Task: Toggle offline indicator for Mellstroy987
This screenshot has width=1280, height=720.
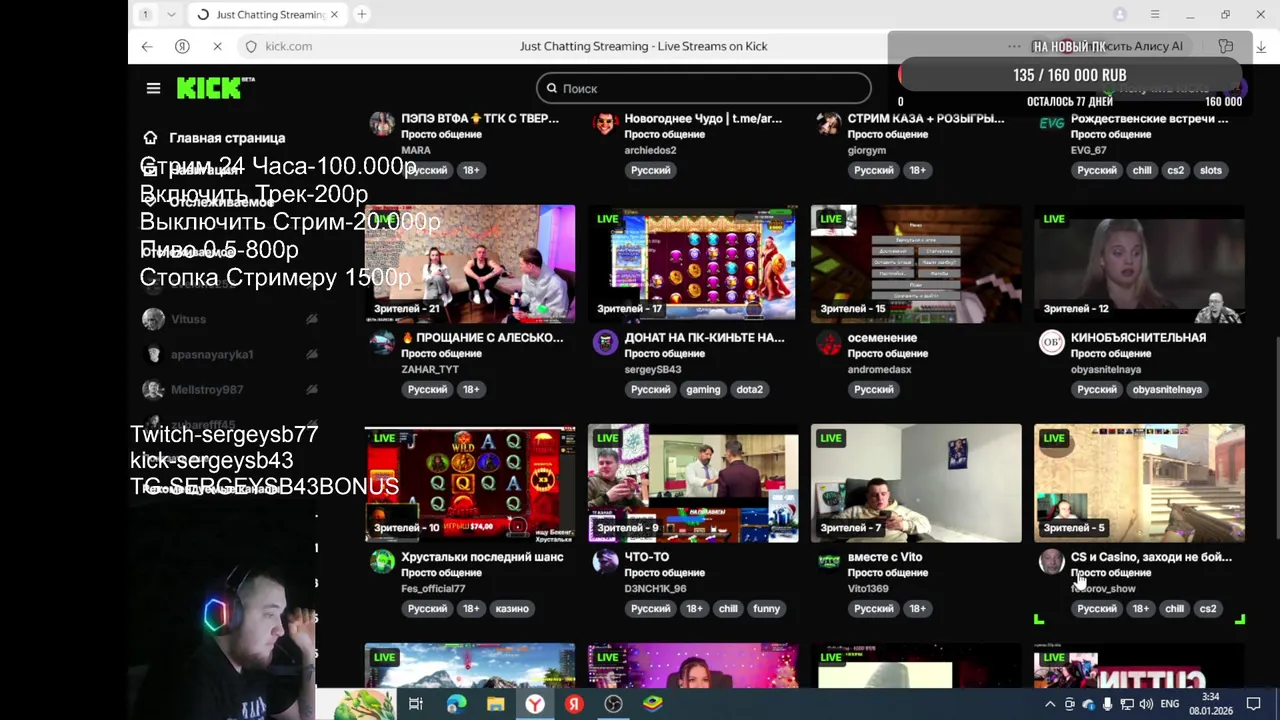Action: 312,389
